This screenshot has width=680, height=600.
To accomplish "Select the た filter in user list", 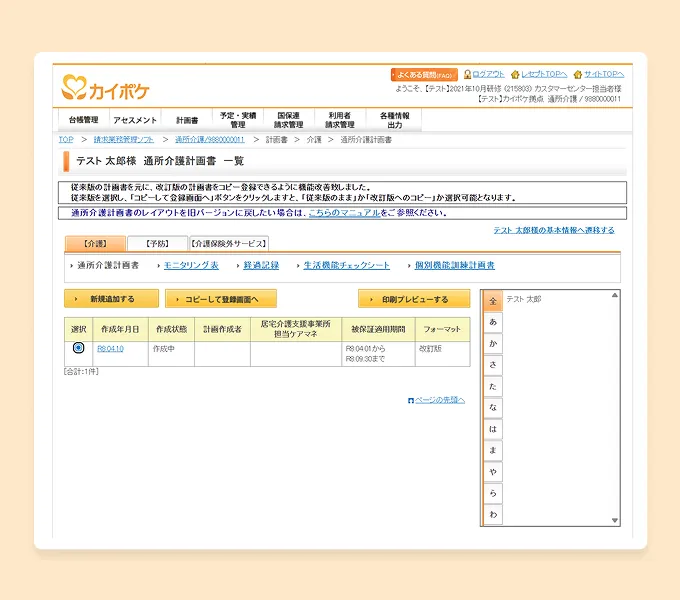I will (493, 386).
